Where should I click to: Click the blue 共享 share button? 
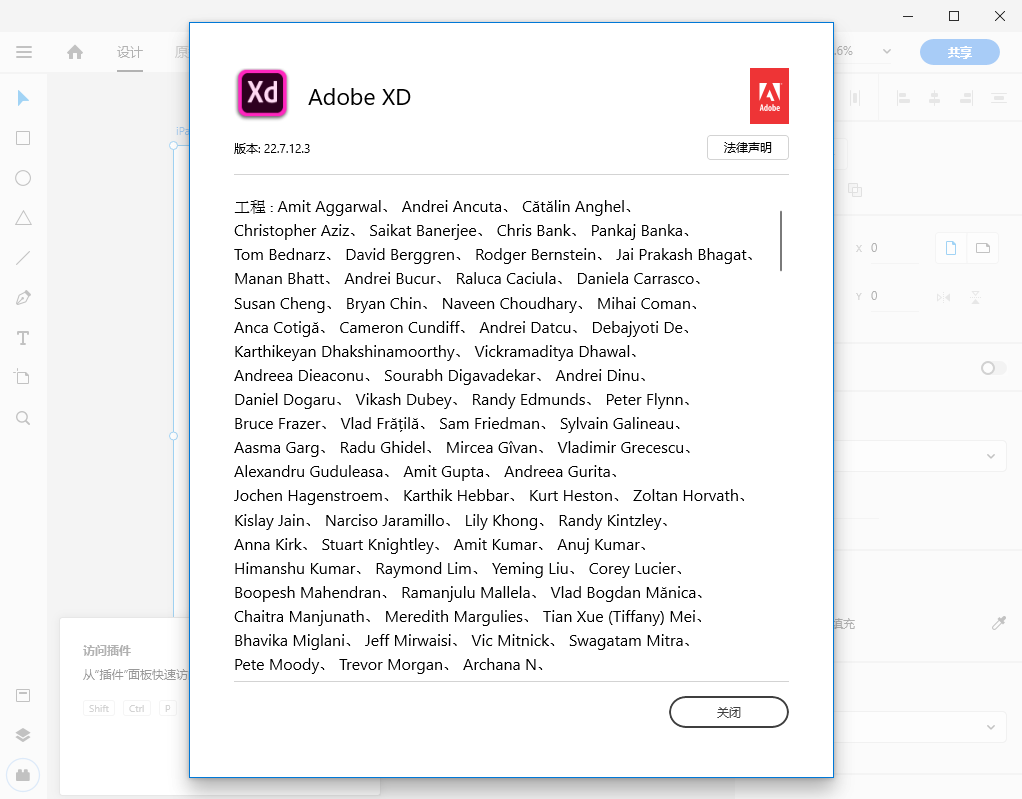[x=959, y=52]
